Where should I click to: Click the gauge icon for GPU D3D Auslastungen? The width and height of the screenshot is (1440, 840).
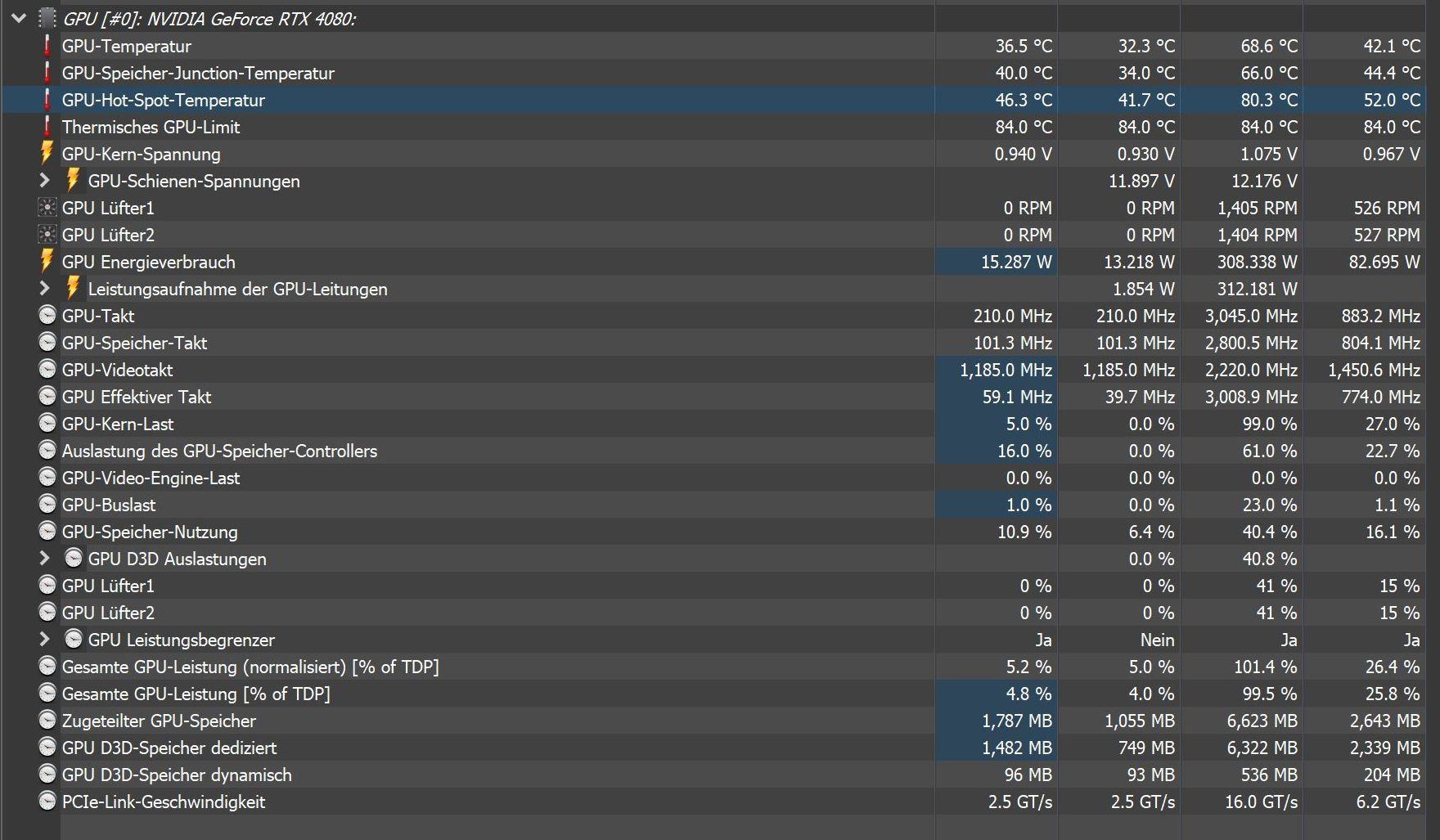click(x=74, y=559)
